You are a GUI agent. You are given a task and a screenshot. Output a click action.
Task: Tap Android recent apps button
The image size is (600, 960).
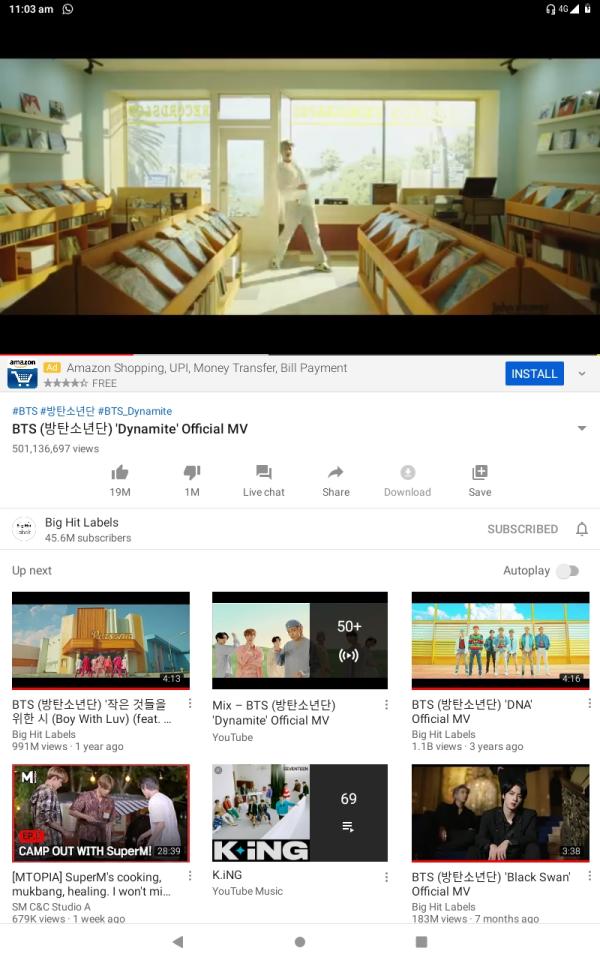[x=421, y=942]
